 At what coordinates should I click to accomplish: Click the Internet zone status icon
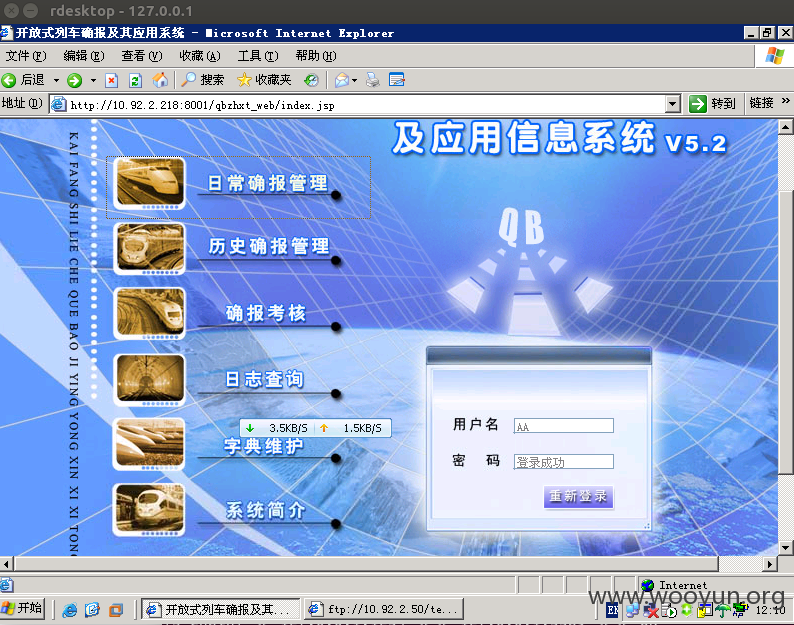point(647,585)
